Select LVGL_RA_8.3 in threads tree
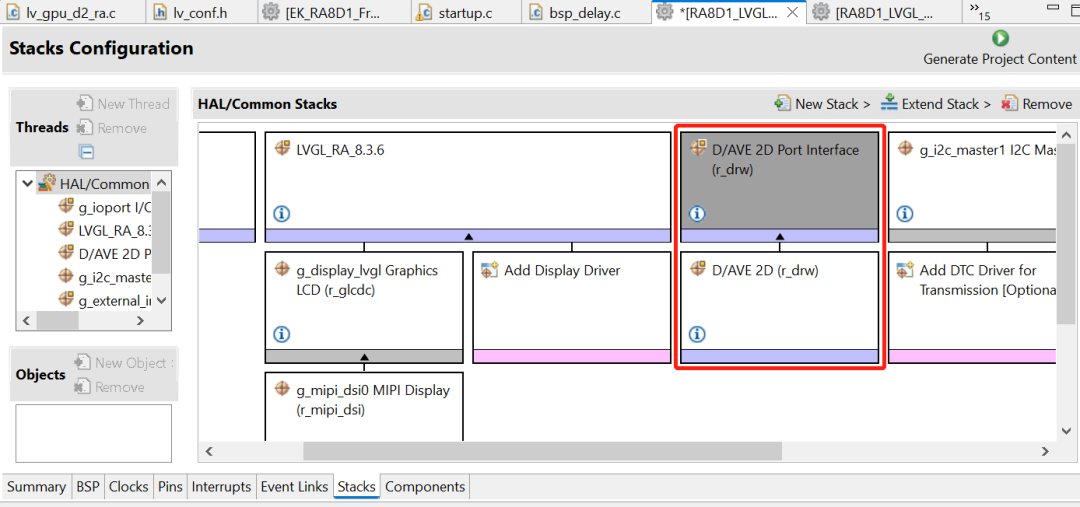Viewport: 1080px width, 507px height. [x=105, y=229]
